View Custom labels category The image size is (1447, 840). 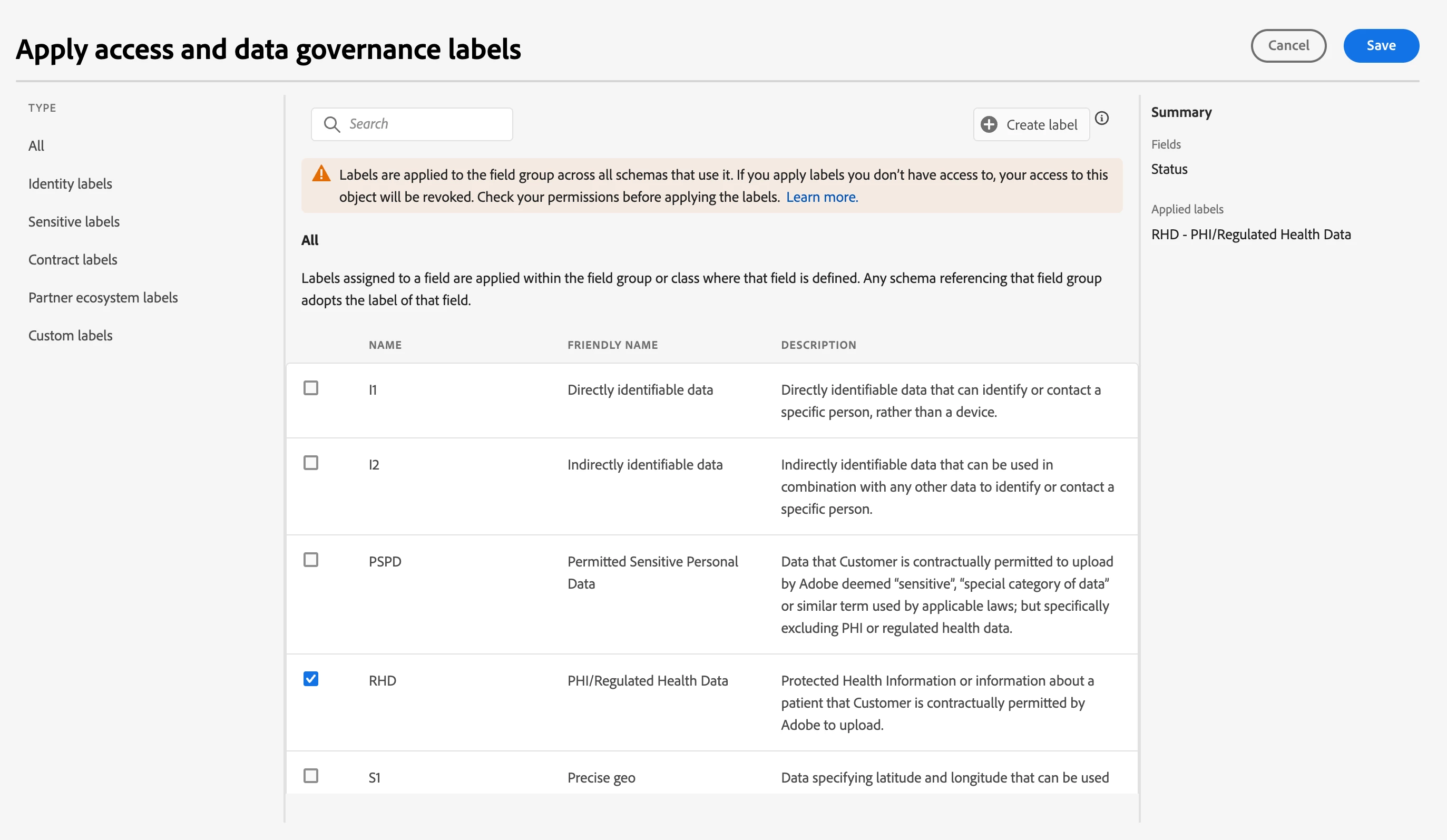click(x=70, y=335)
